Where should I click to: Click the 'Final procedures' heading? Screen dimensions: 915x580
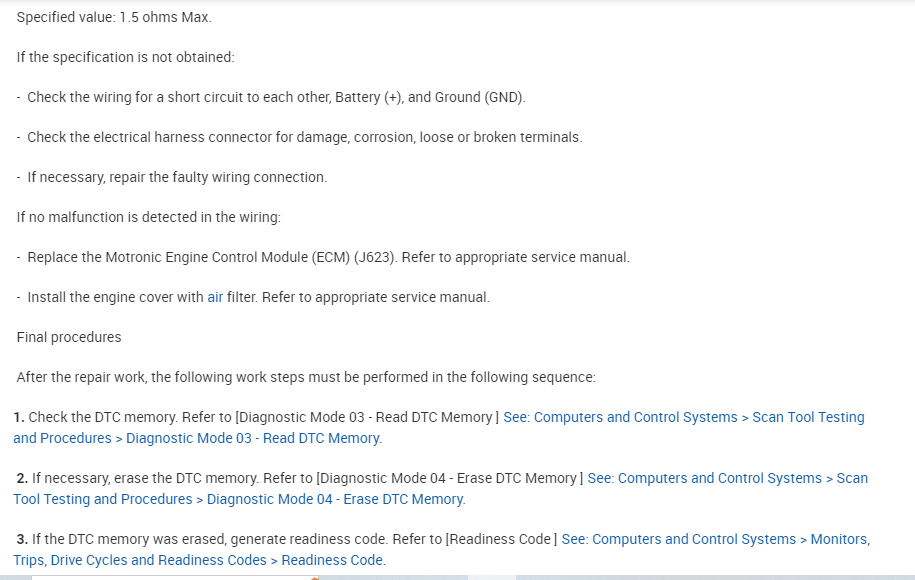click(x=69, y=337)
